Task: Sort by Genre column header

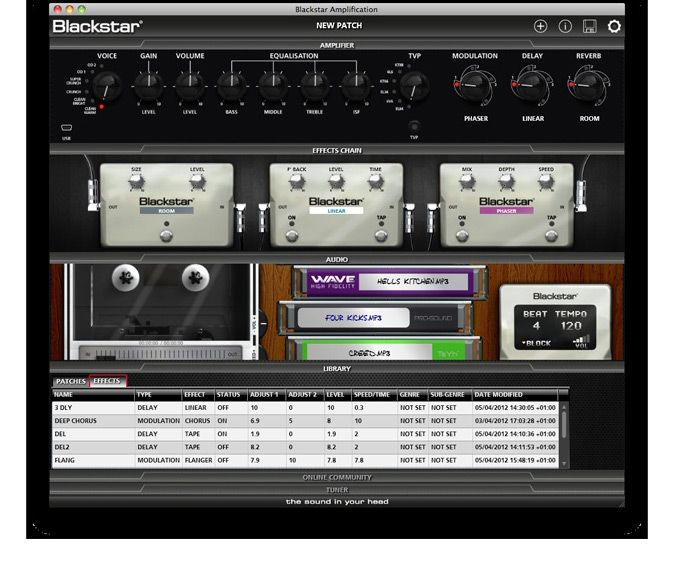Action: coord(412,395)
